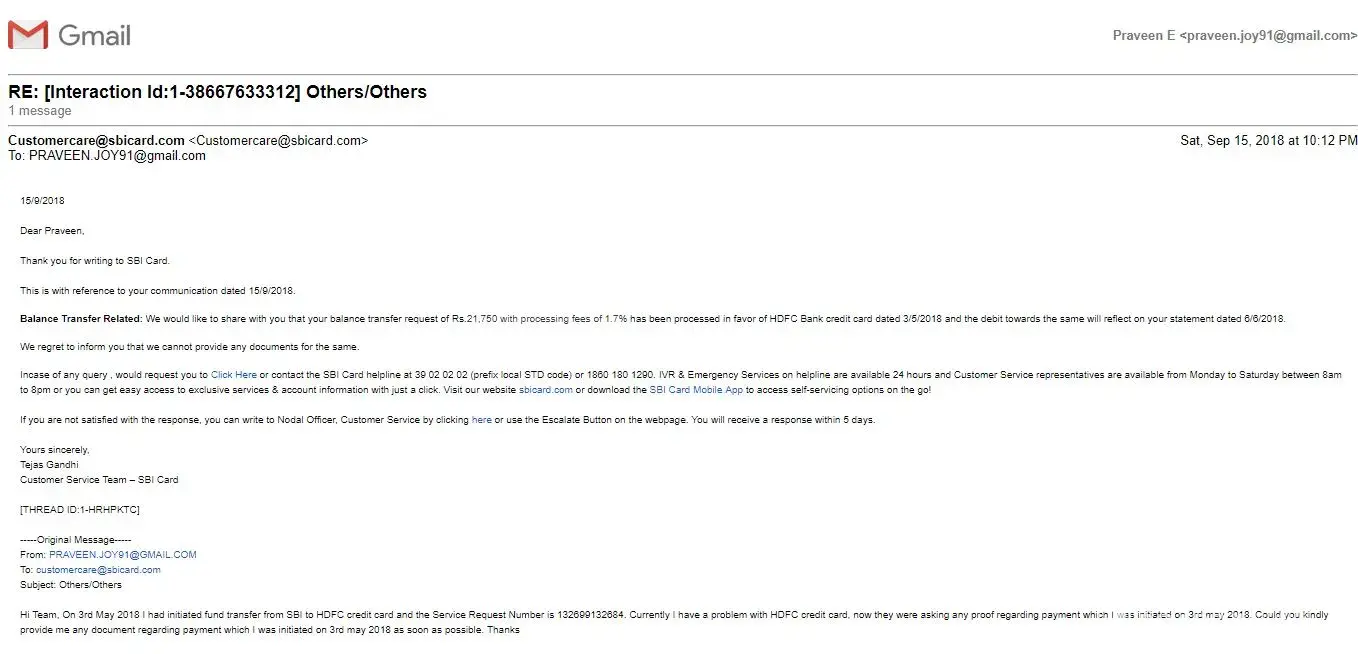Click the "here" Nodal Officer link
The image size is (1358, 654).
tap(481, 420)
